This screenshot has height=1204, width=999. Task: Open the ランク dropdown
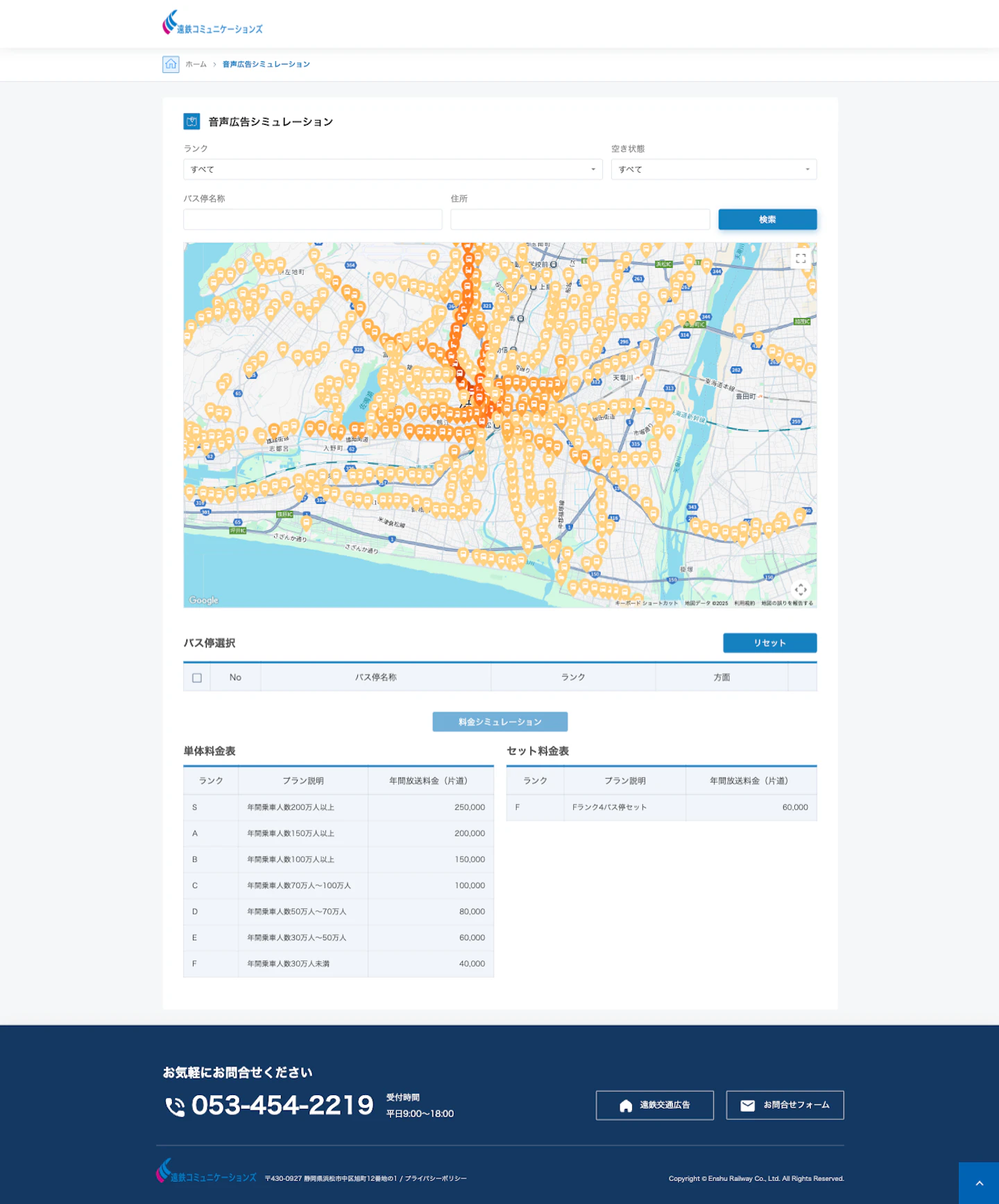click(x=392, y=169)
